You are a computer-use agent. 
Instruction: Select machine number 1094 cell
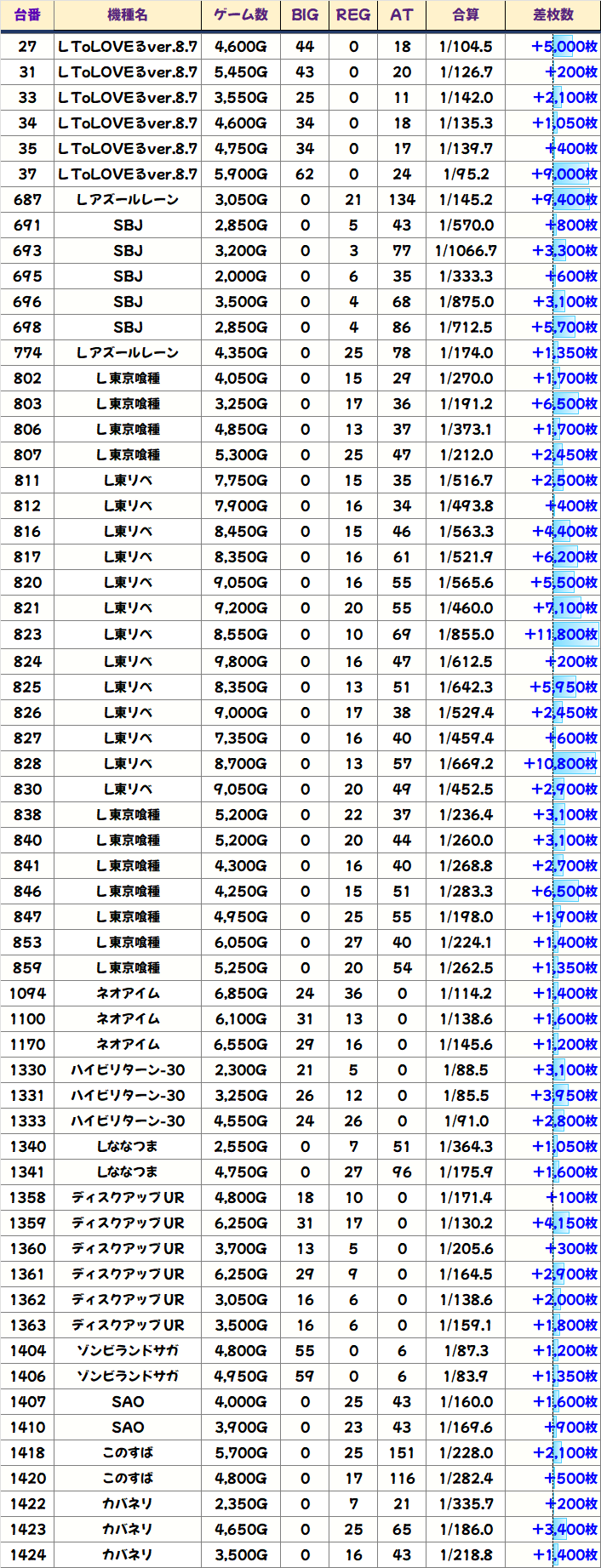pyautogui.click(x=27, y=993)
